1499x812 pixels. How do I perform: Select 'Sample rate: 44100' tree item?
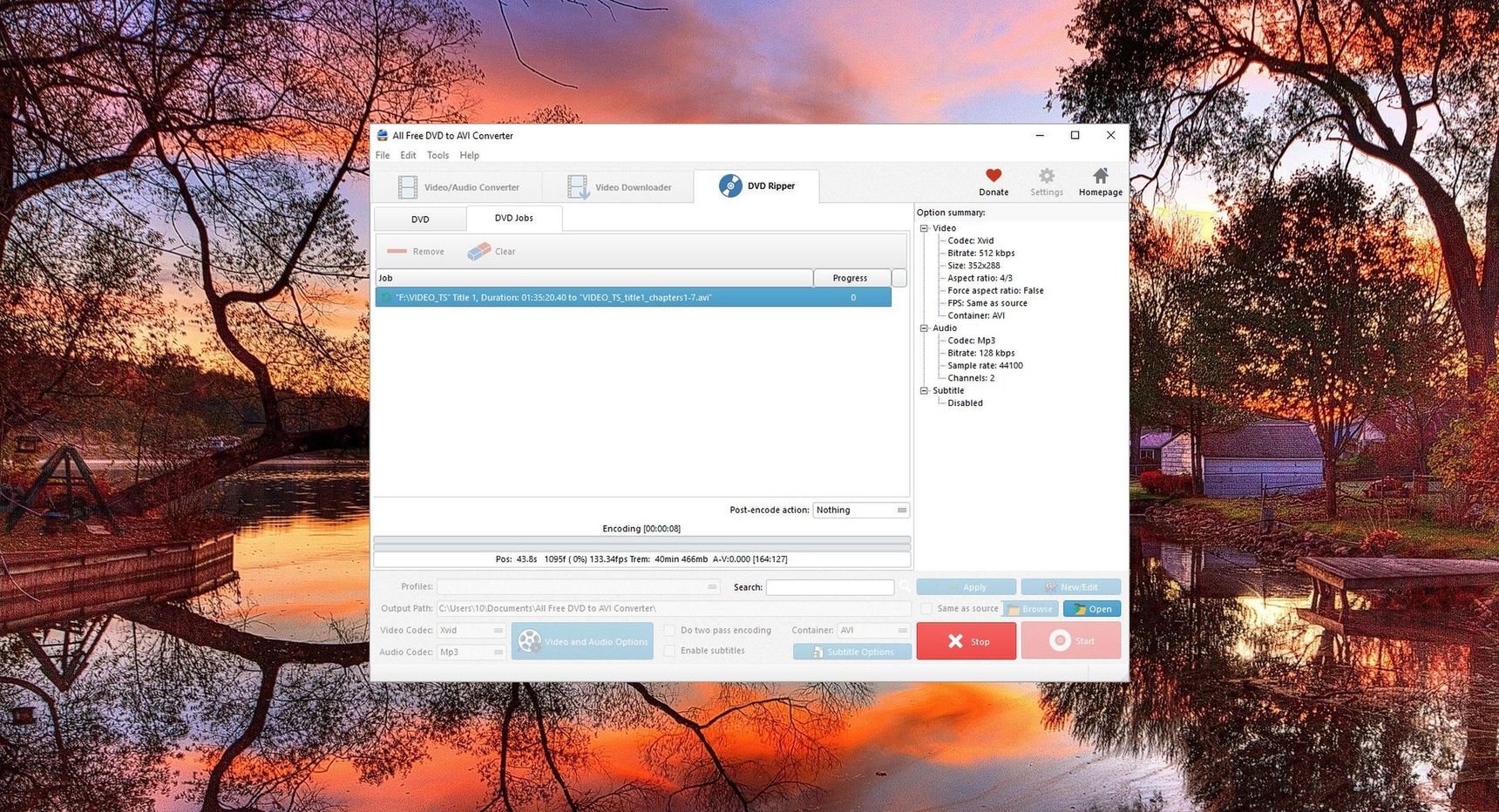(x=985, y=366)
